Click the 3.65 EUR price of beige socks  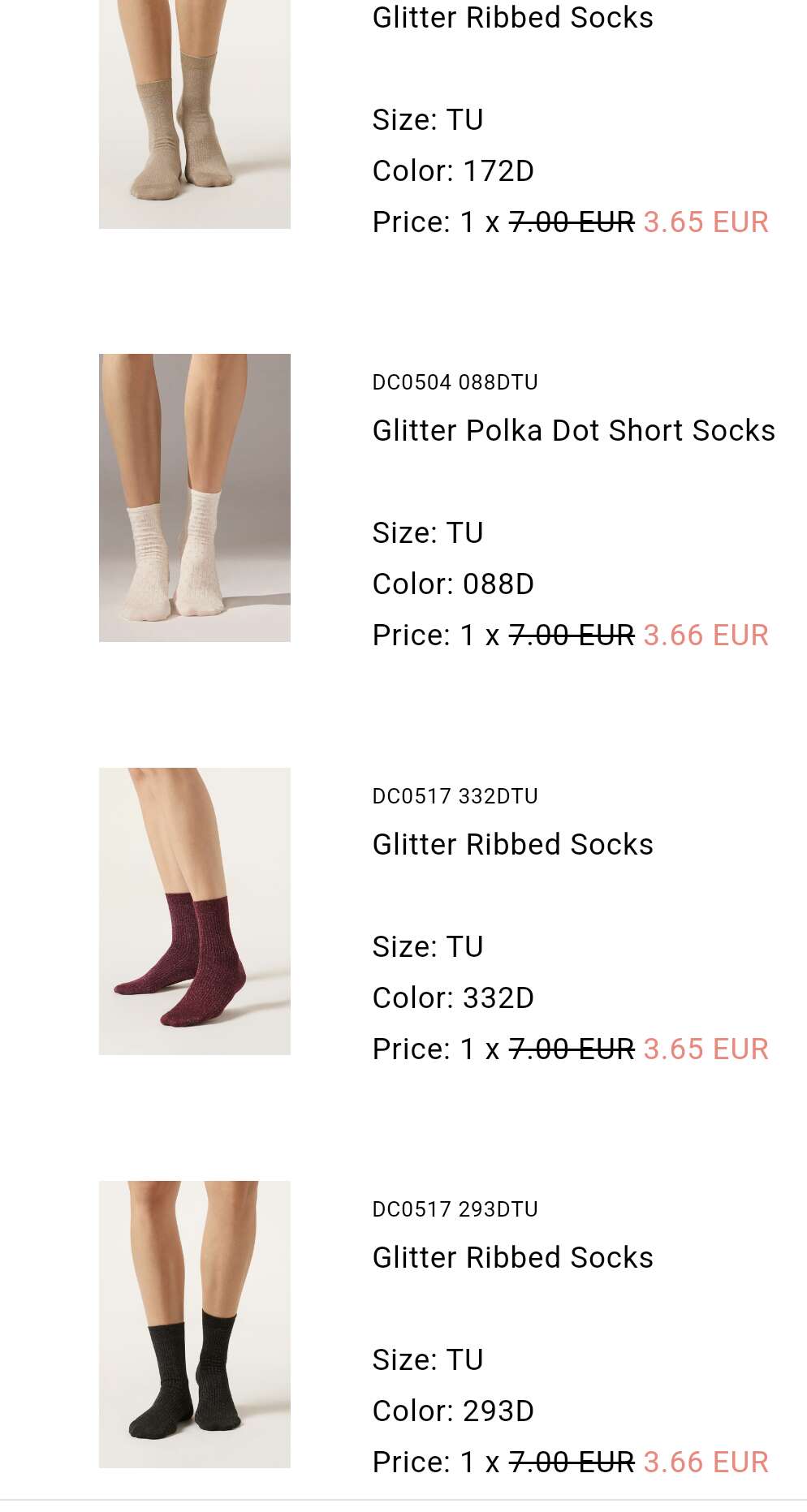(706, 222)
